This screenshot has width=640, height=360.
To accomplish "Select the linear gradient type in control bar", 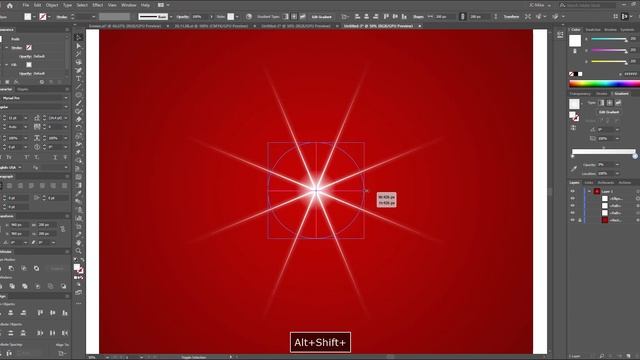I will 285,17.
